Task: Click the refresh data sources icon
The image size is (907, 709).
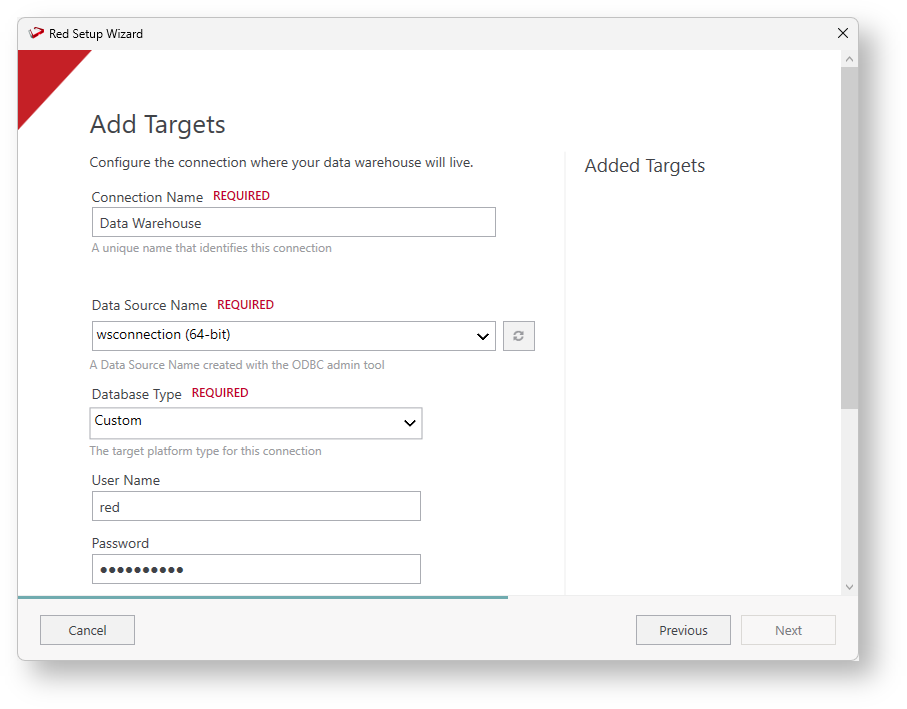Action: tap(518, 336)
